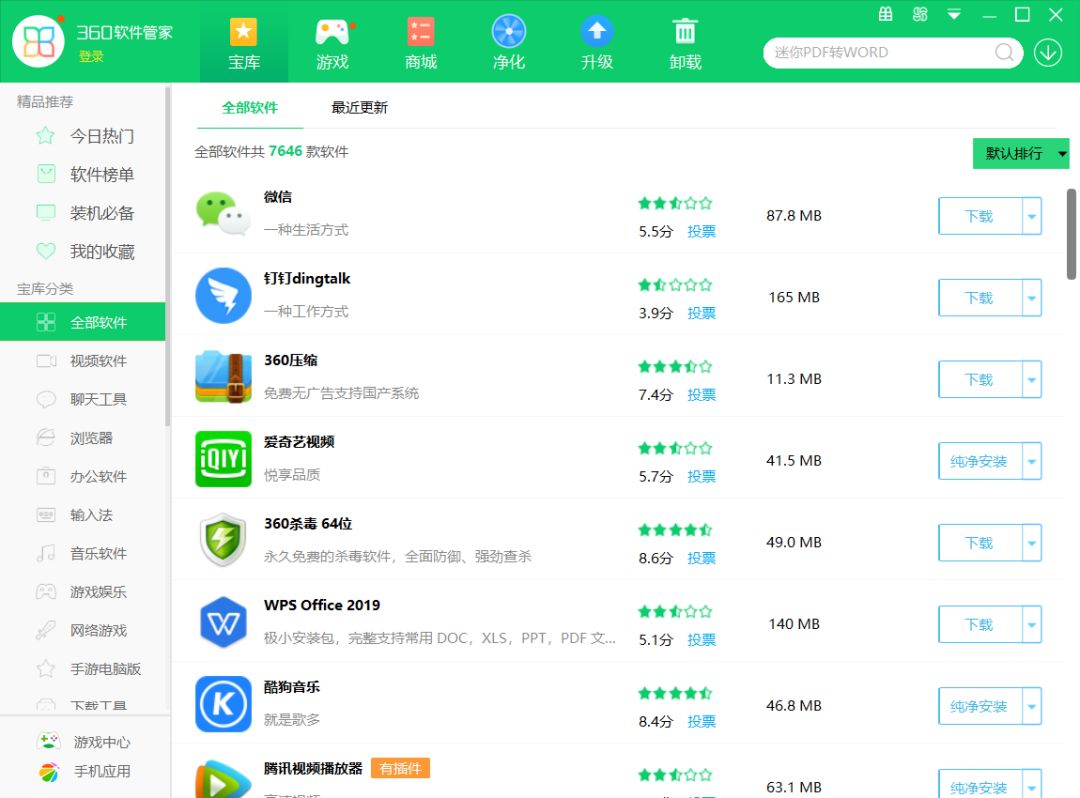Expand download options arrow for 钉钉dingtalk
This screenshot has width=1080, height=798.
1032,298
